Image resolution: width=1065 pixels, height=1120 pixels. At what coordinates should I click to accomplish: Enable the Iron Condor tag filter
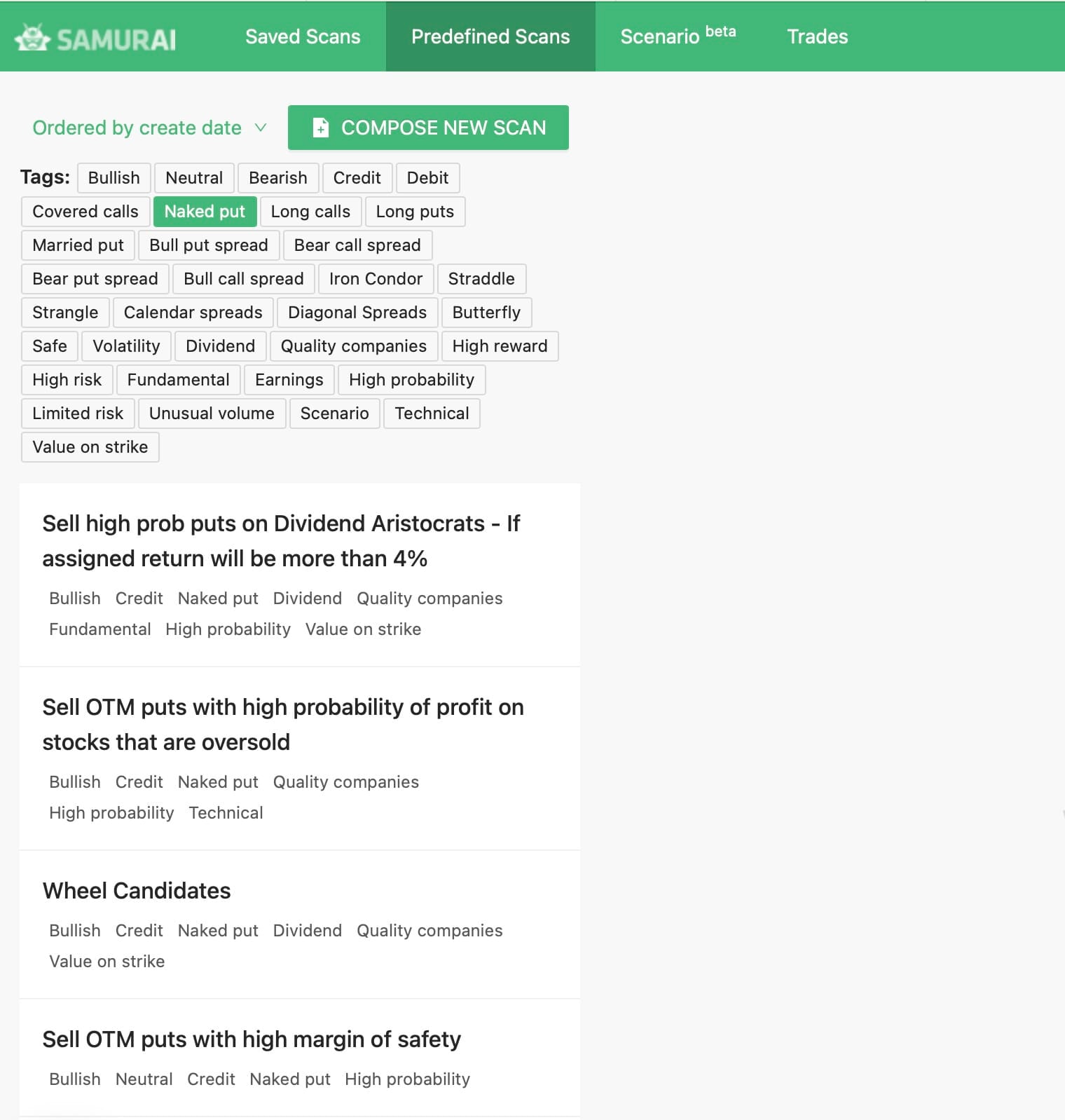pos(376,279)
